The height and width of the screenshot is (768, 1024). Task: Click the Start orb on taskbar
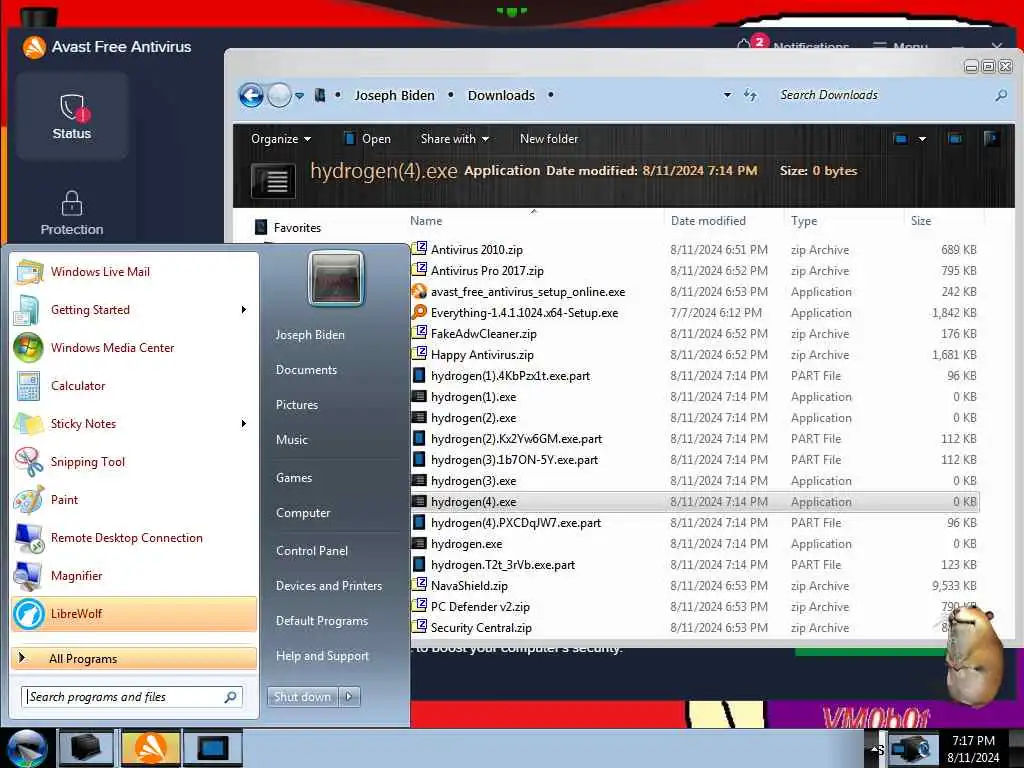[x=27, y=748]
